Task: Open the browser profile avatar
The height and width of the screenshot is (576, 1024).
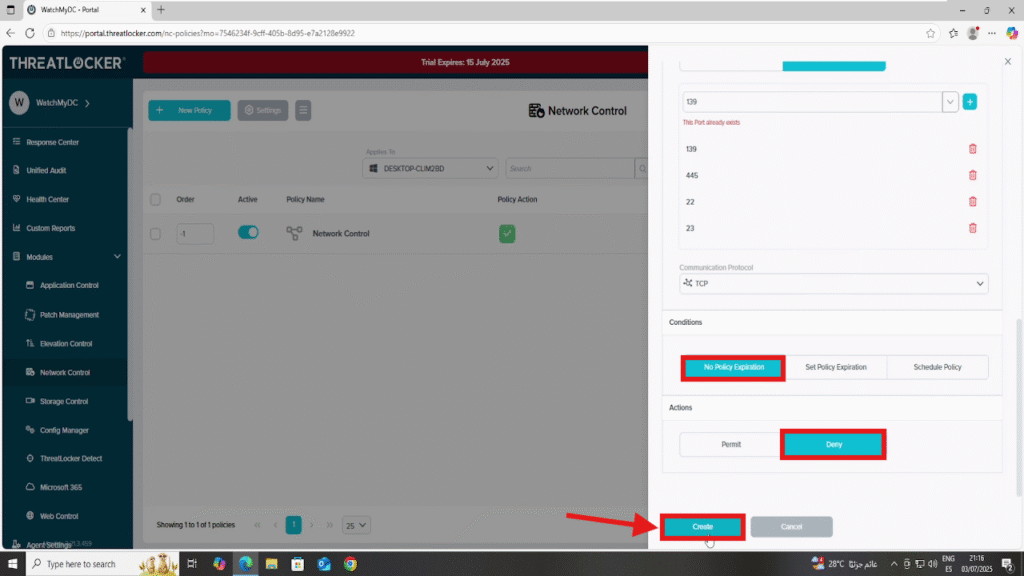Action: tap(973, 33)
